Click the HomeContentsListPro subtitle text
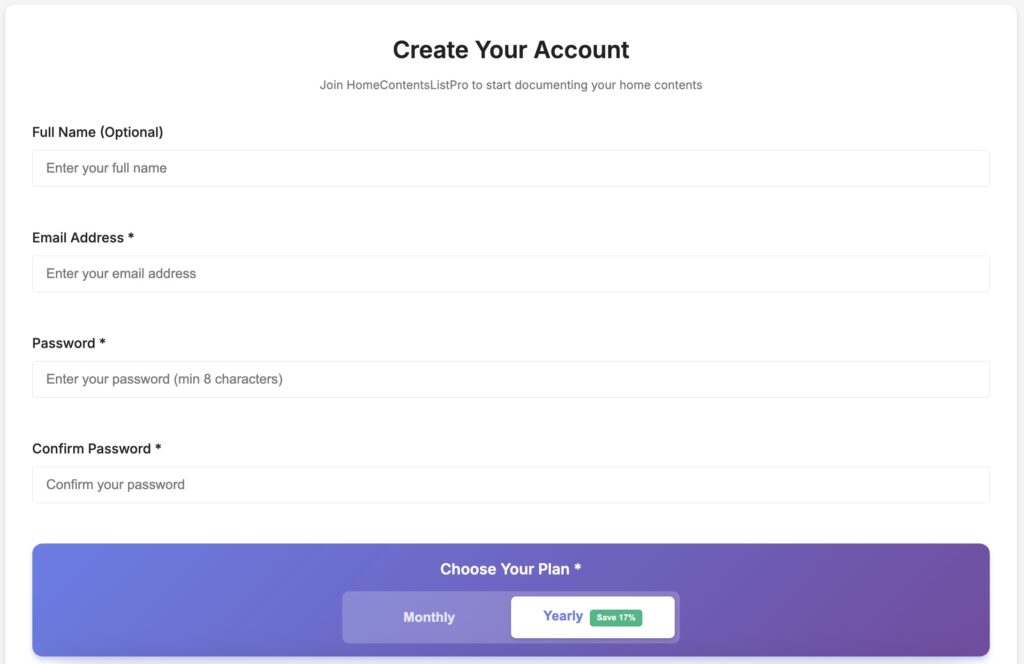This screenshot has height=664, width=1024. 510,85
